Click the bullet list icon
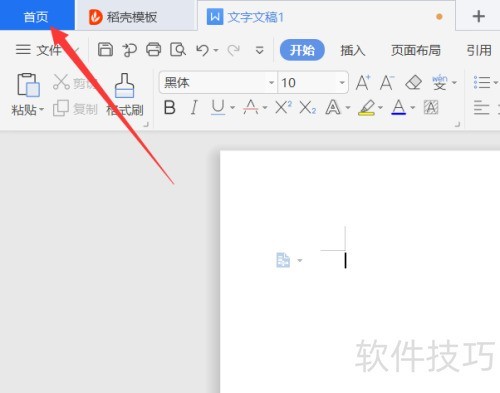This screenshot has height=393, width=500. 482,82
